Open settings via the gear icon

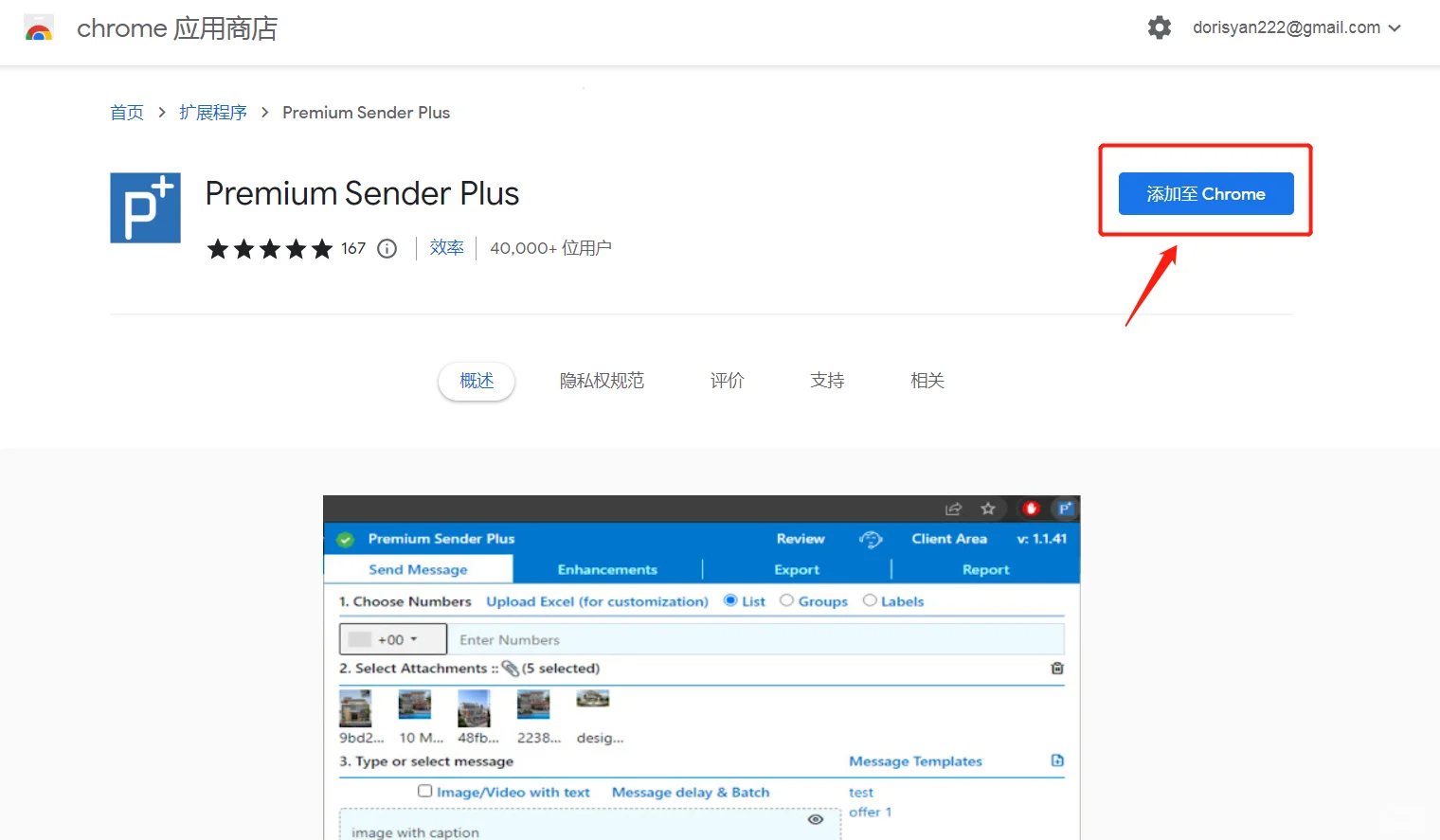pyautogui.click(x=1159, y=27)
